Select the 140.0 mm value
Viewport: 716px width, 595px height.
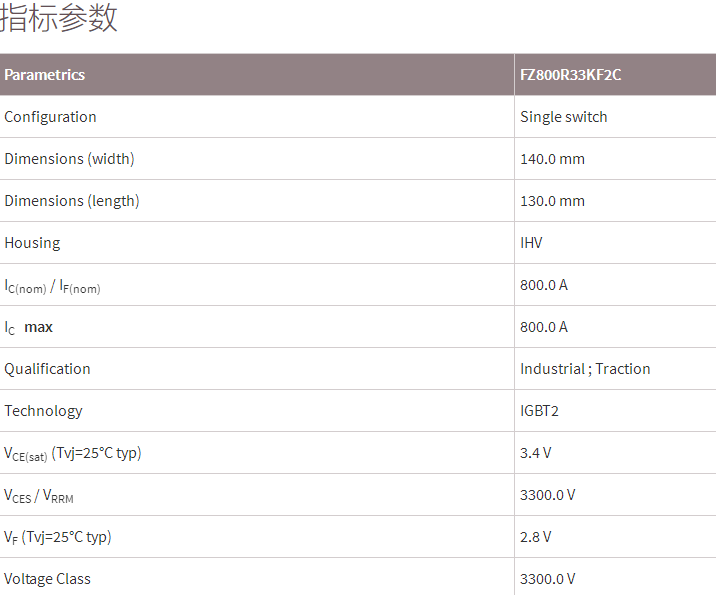point(552,159)
